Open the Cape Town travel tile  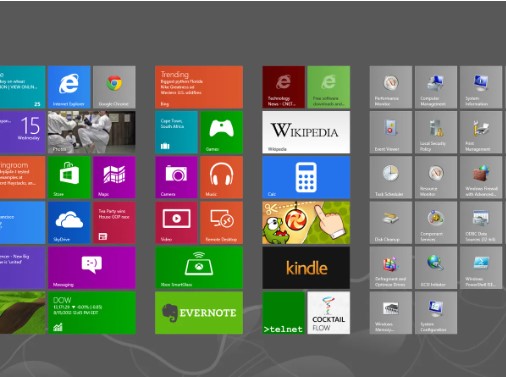[x=176, y=132]
